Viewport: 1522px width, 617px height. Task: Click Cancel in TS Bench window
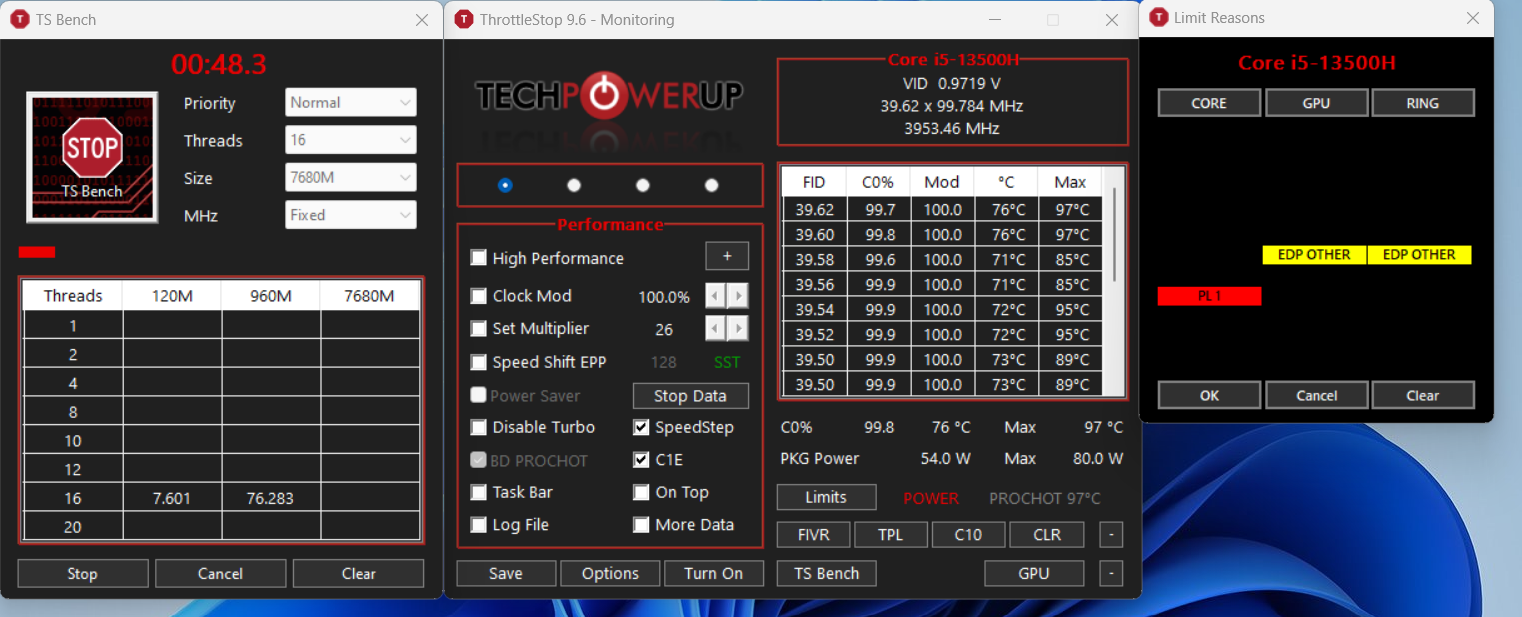(220, 573)
